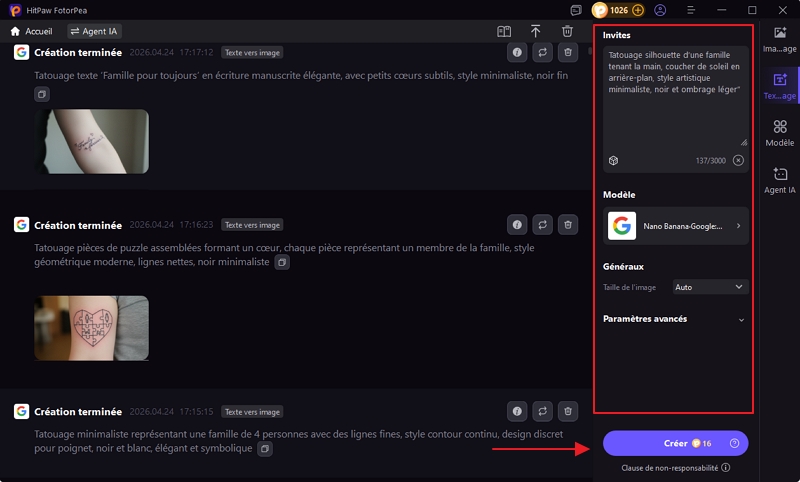The image size is (800, 482).
Task: Regenerate the 'Famille pour toujours' tattoo creation
Action: pyautogui.click(x=543, y=52)
